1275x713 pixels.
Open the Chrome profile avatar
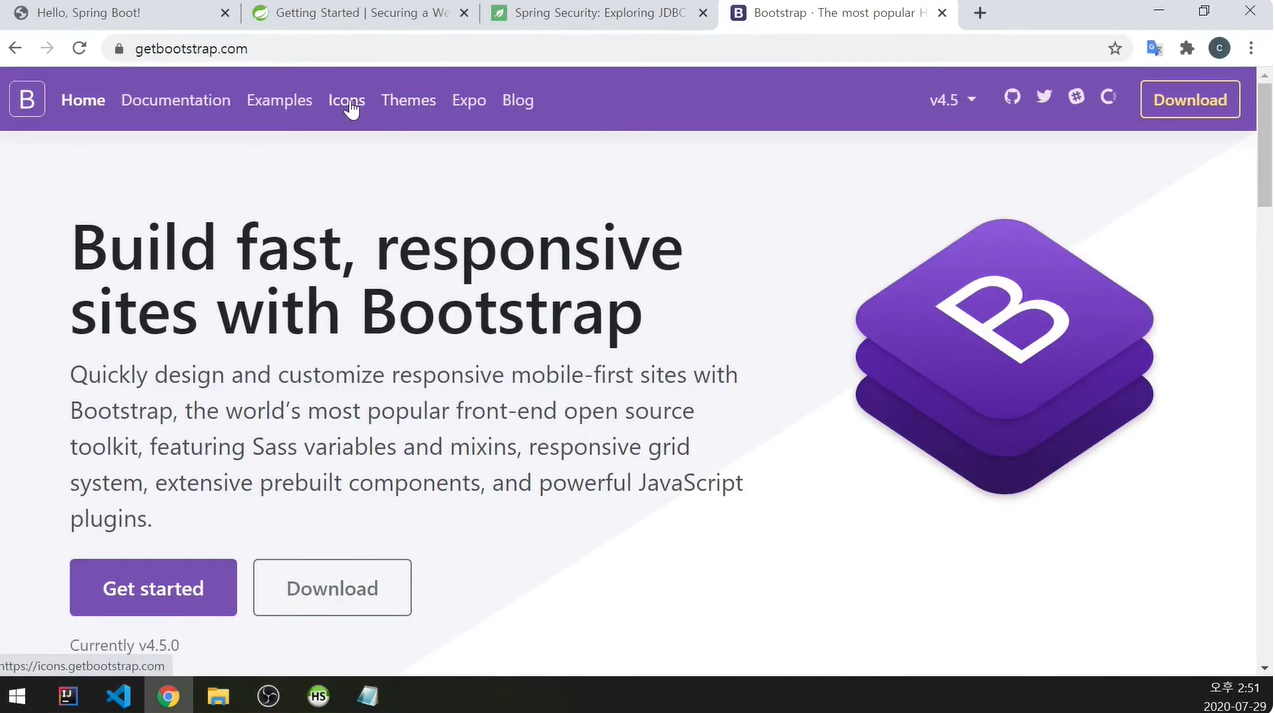1219,48
